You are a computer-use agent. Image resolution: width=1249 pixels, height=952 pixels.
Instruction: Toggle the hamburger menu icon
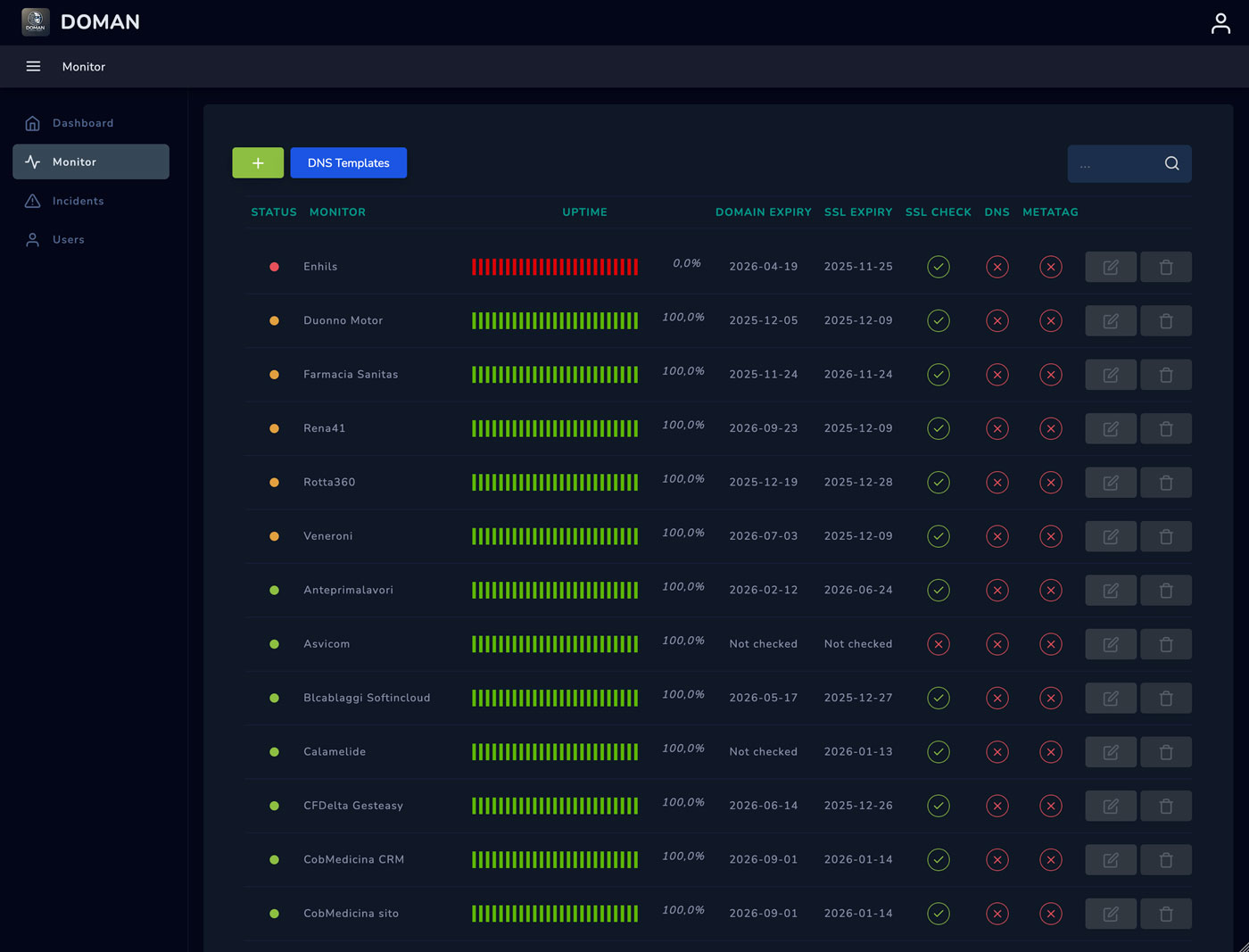tap(33, 67)
